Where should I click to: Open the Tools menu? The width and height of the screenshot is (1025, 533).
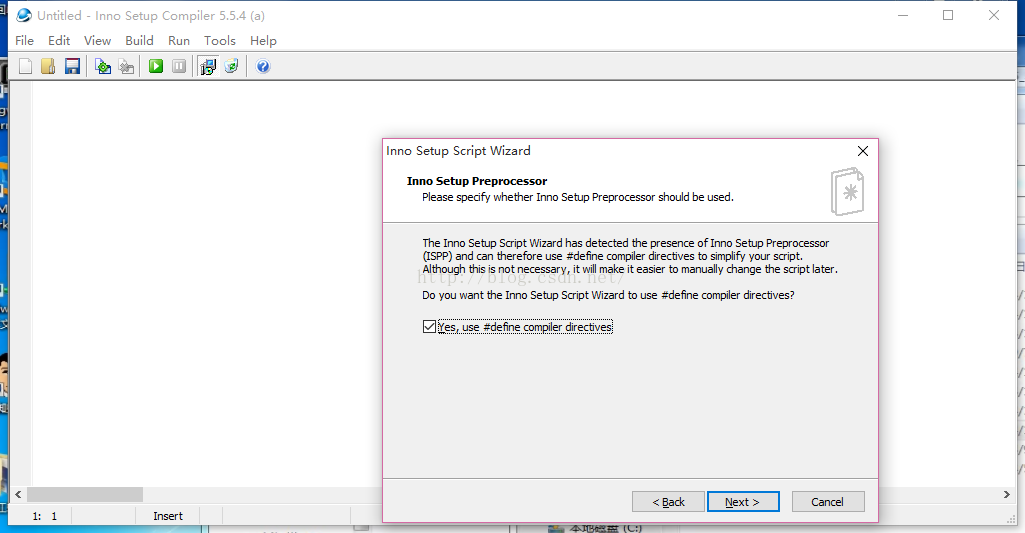click(x=220, y=41)
